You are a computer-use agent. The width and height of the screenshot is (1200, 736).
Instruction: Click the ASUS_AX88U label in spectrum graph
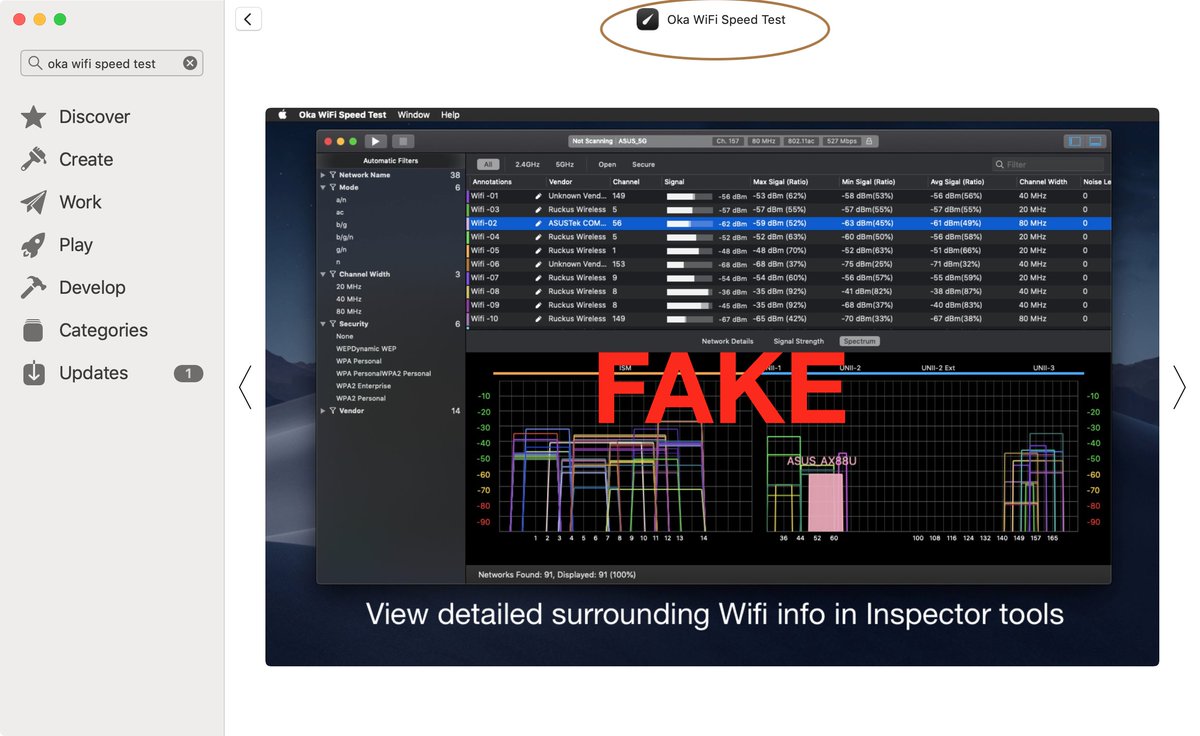tap(821, 461)
